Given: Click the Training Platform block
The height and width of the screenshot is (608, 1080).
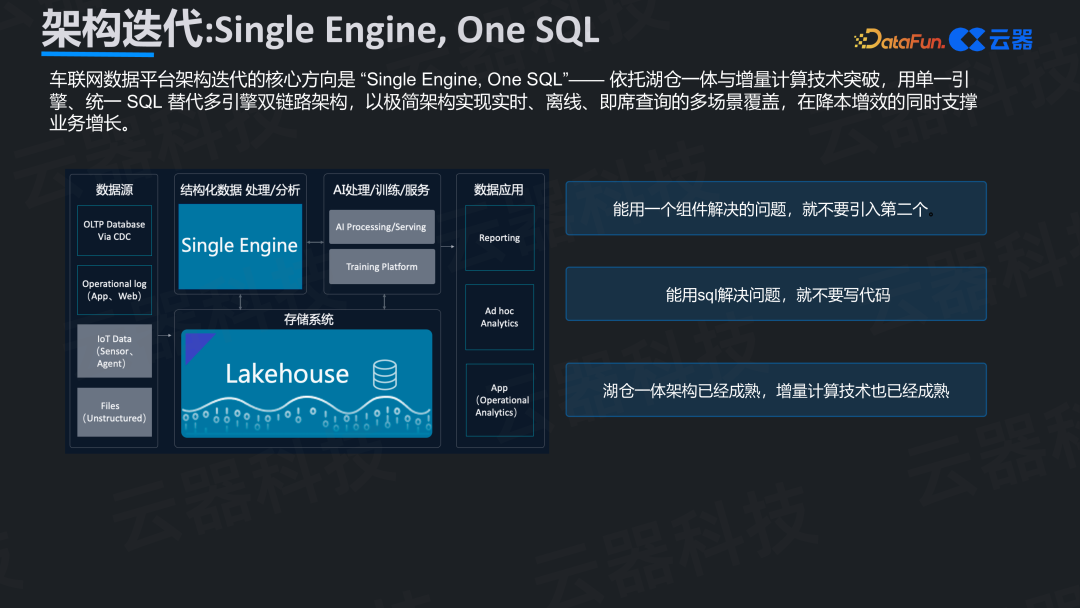Looking at the screenshot, I should coord(381,266).
